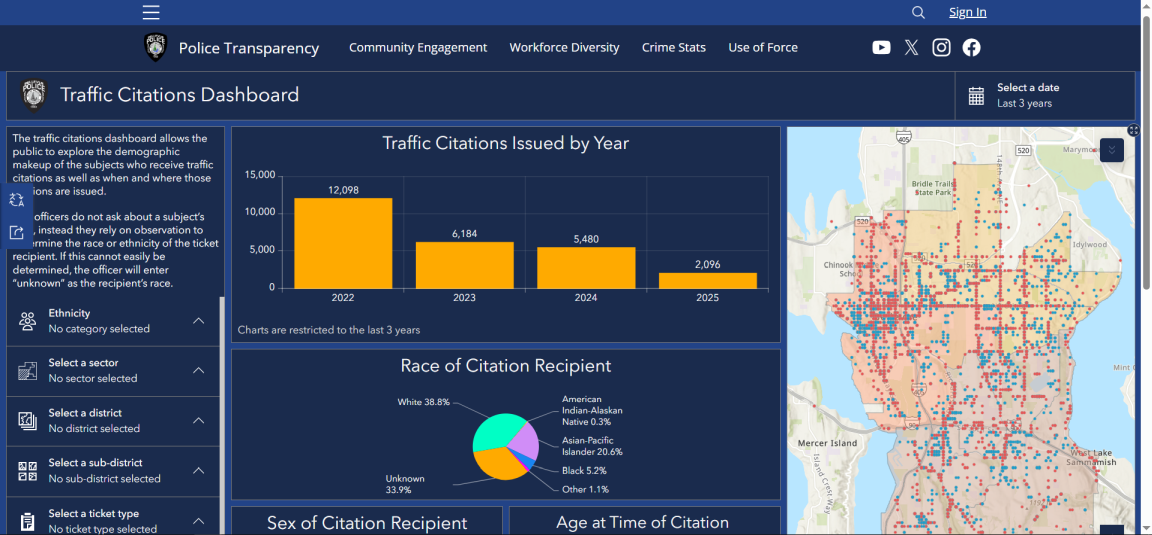Image resolution: width=1152 pixels, height=535 pixels.
Task: Click the left filter panel scrollbar
Action: [x=223, y=415]
